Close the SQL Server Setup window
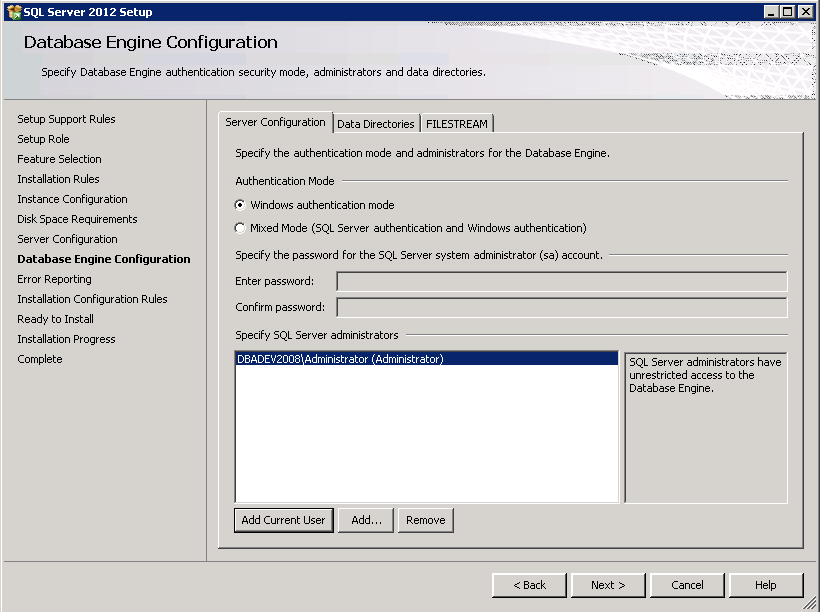The image size is (825, 612). click(806, 12)
